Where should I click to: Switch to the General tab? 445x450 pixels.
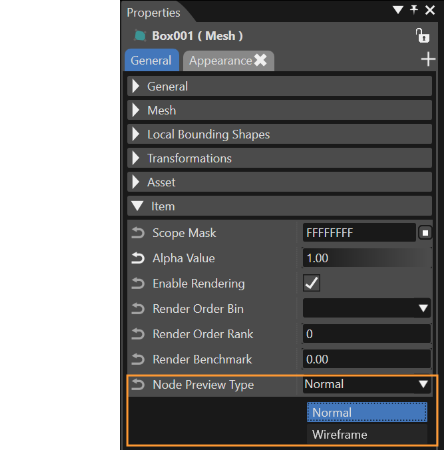point(152,60)
